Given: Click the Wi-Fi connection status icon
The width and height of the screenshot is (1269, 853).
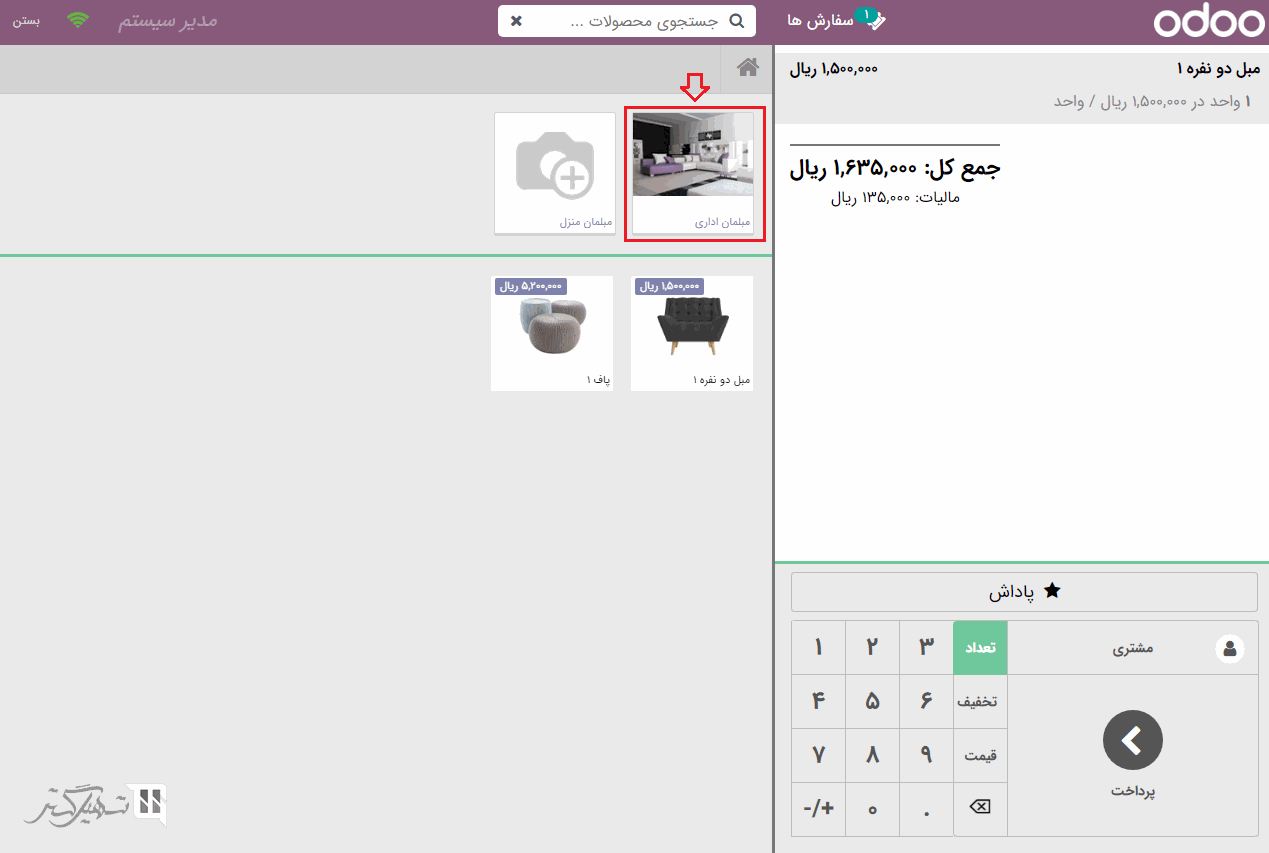Looking at the screenshot, I should (x=77, y=21).
